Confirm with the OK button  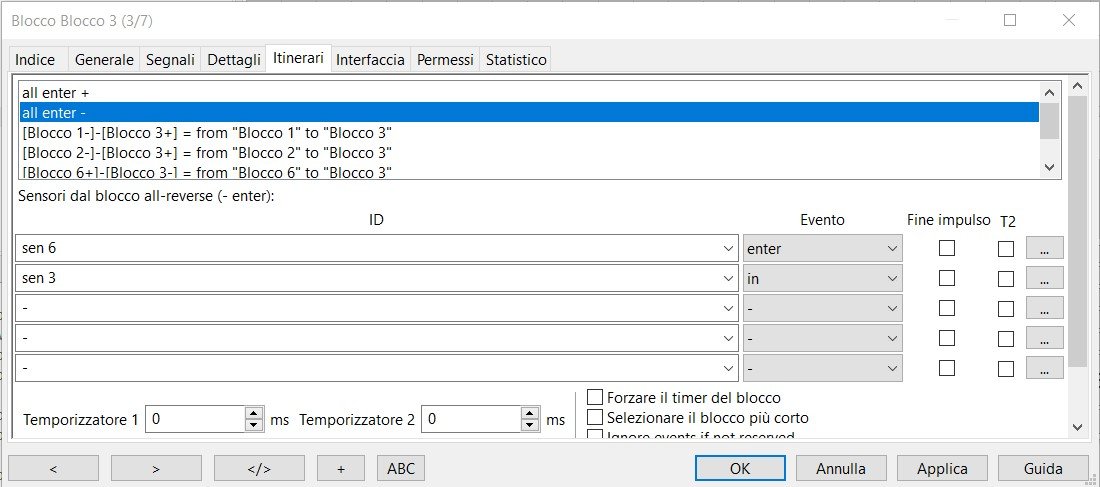click(740, 468)
